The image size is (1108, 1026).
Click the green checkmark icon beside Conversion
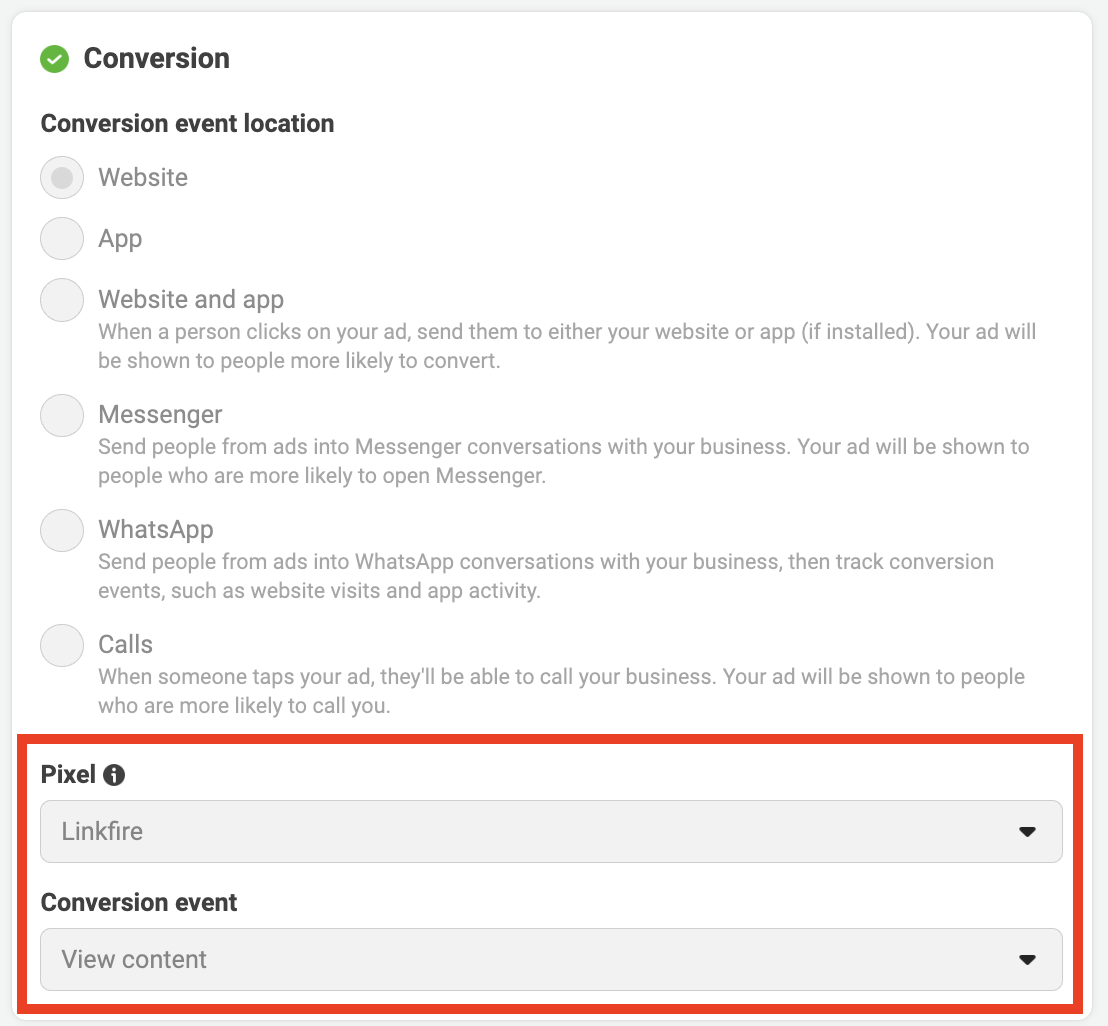[x=54, y=59]
